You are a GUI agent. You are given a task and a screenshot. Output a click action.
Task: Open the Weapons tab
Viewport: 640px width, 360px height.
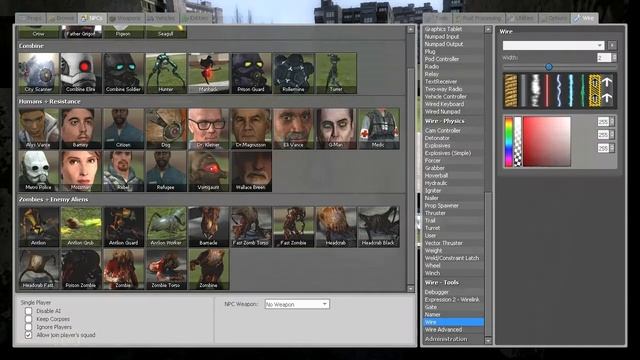tap(125, 18)
